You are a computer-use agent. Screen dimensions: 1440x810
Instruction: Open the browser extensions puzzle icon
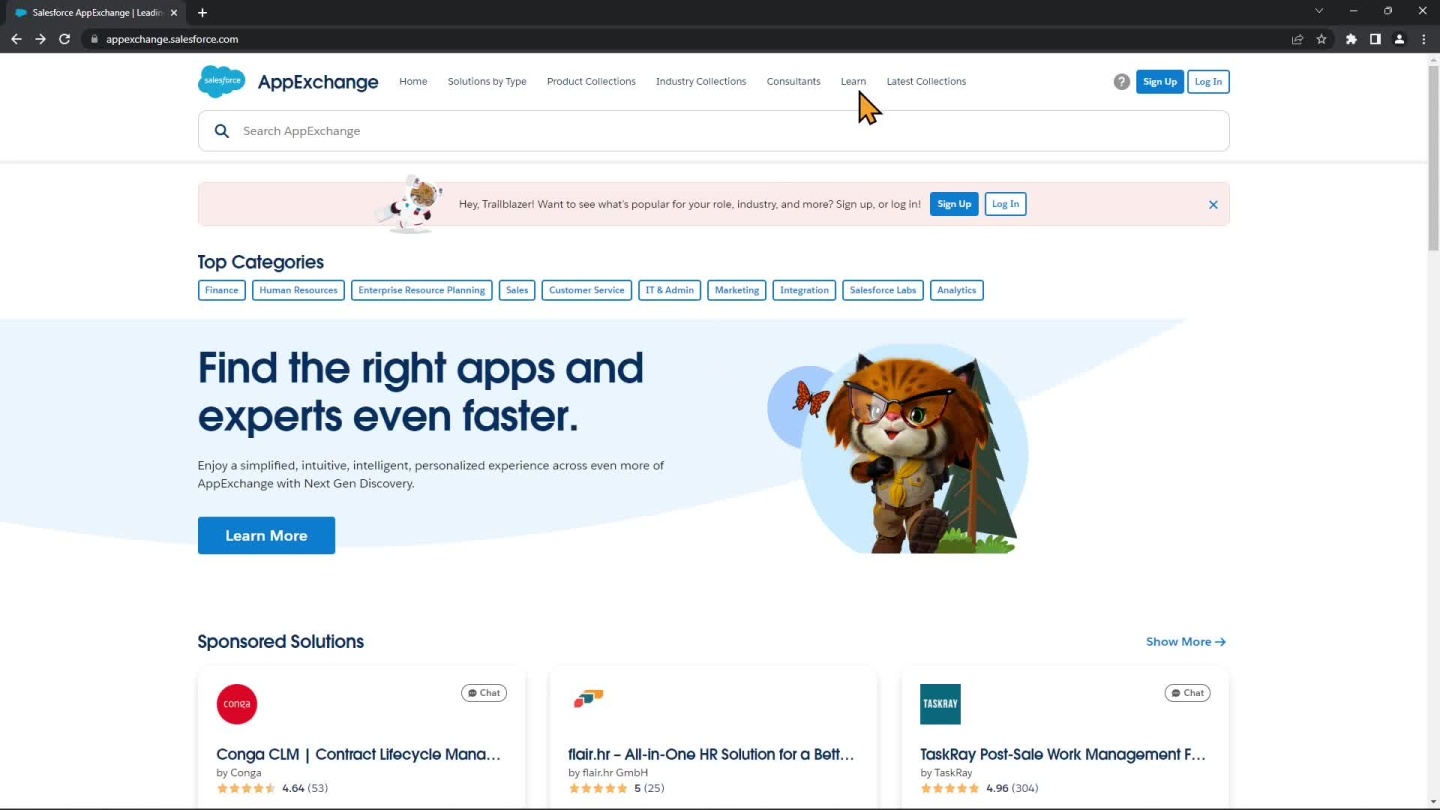(1351, 39)
